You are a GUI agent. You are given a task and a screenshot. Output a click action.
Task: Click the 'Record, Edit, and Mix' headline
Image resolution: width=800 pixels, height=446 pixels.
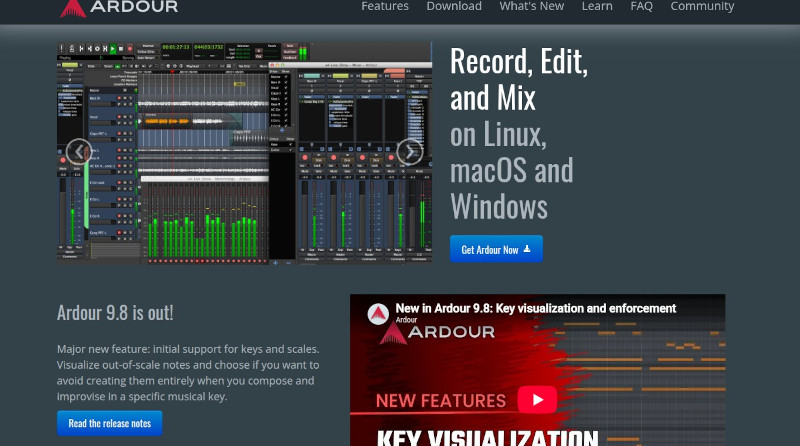(519, 79)
